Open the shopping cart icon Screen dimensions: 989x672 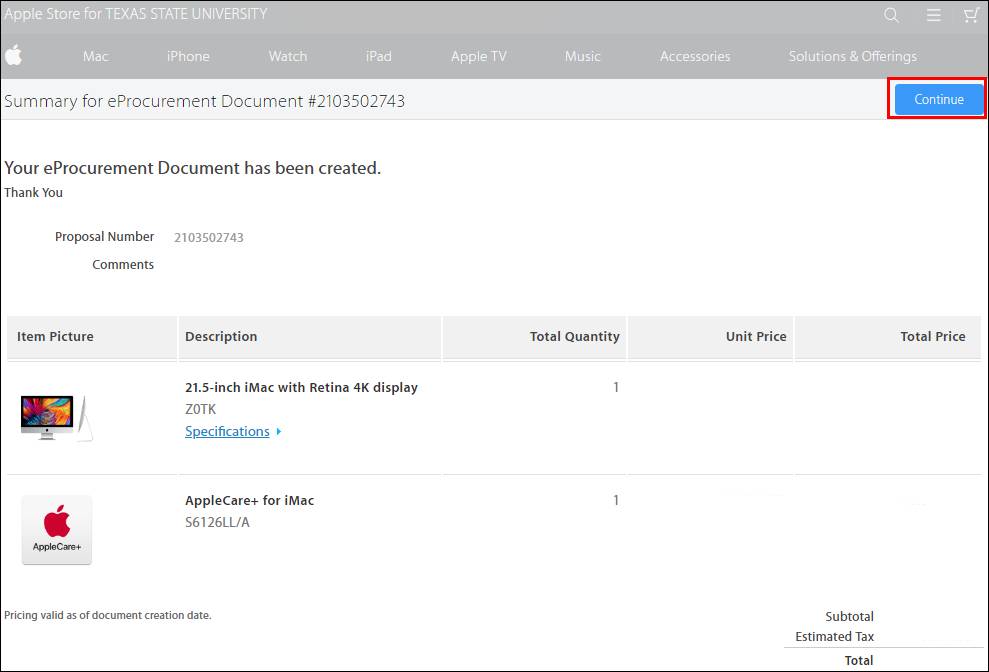coord(971,15)
